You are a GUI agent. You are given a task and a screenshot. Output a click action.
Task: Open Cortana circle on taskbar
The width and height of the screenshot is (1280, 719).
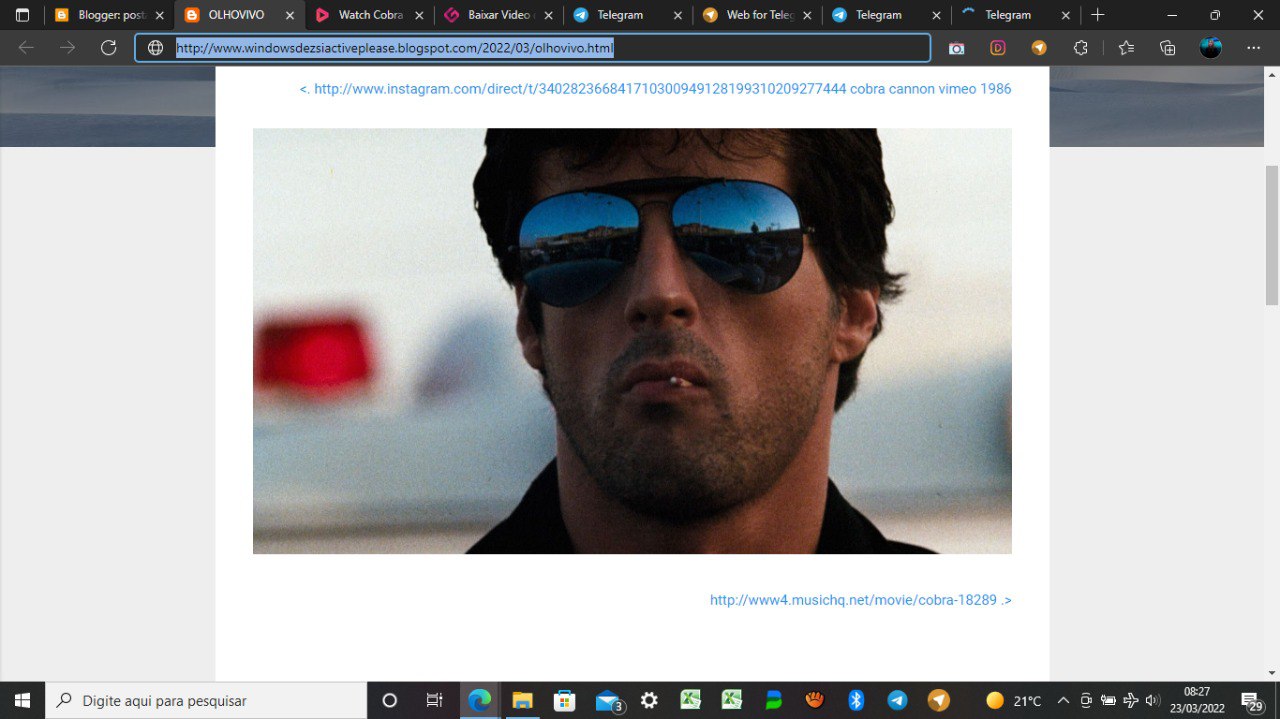pos(390,700)
